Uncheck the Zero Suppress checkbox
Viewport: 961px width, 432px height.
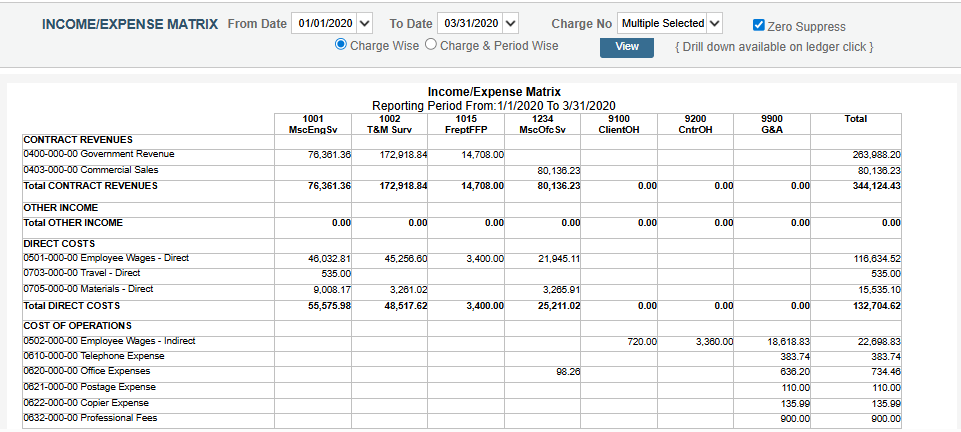pyautogui.click(x=759, y=25)
